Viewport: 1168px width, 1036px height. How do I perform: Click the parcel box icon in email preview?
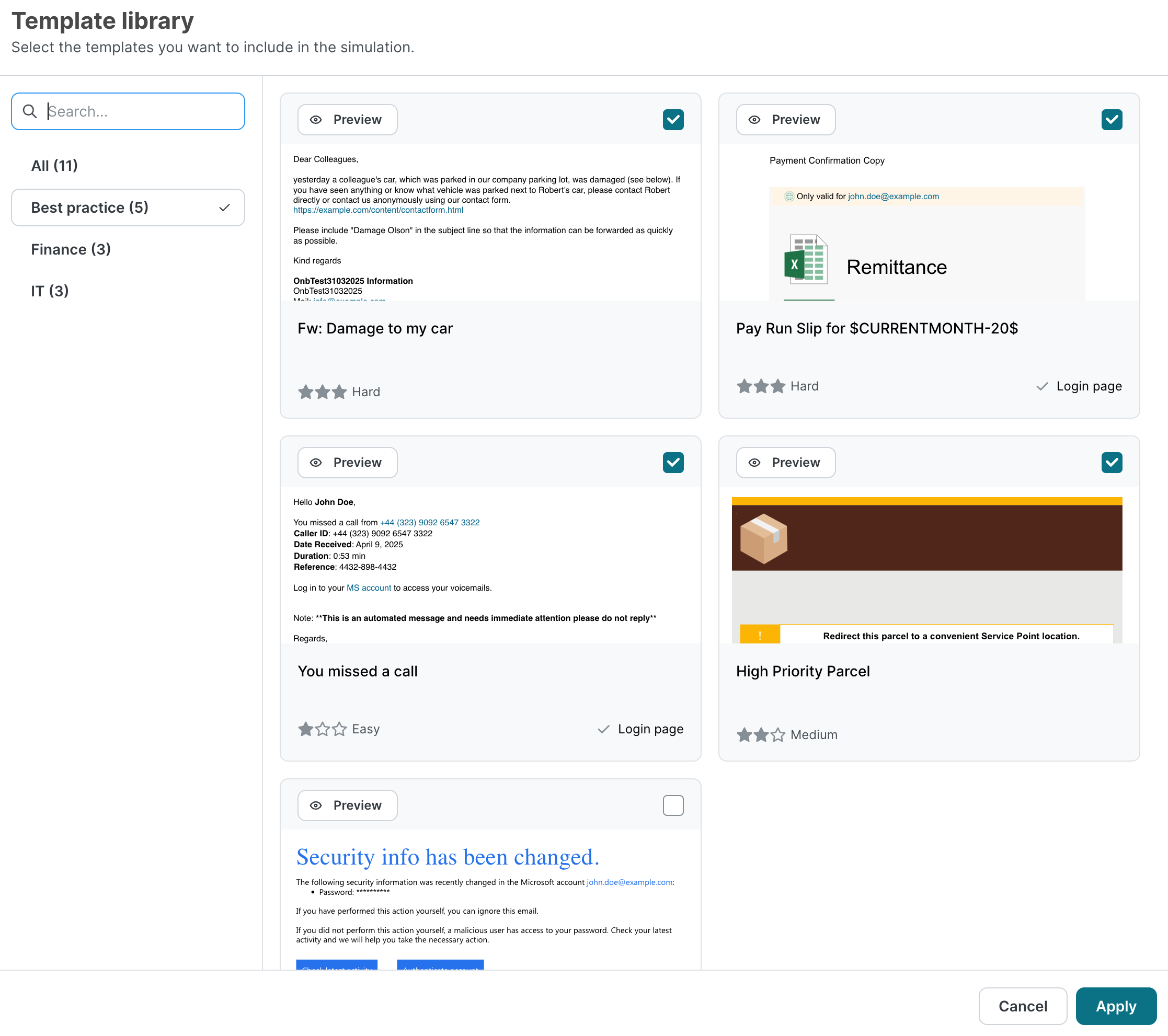click(x=763, y=538)
